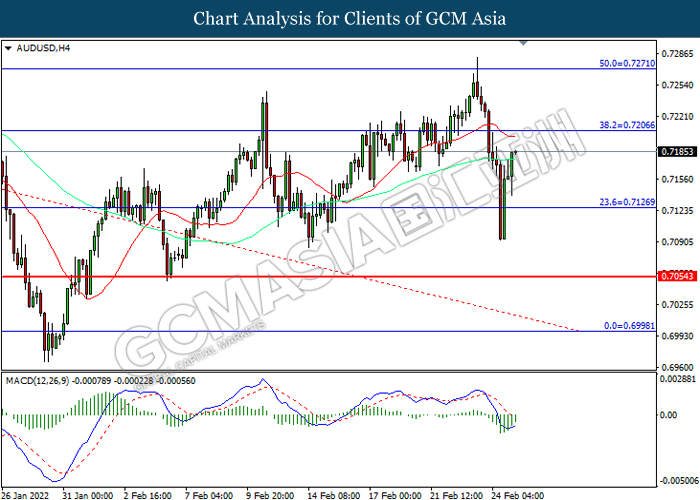
Task: Click the AUDUSD,H4 chart title
Action: coord(43,48)
